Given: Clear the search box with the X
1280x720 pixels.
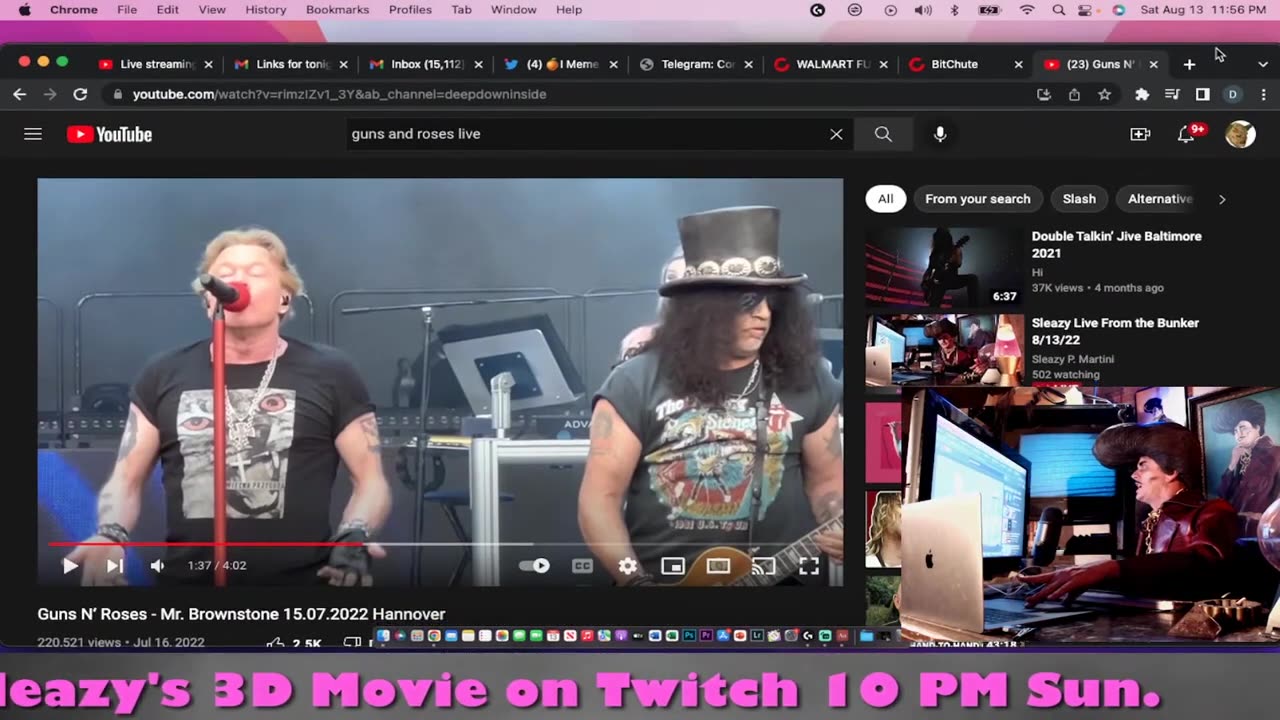Looking at the screenshot, I should click(x=836, y=134).
